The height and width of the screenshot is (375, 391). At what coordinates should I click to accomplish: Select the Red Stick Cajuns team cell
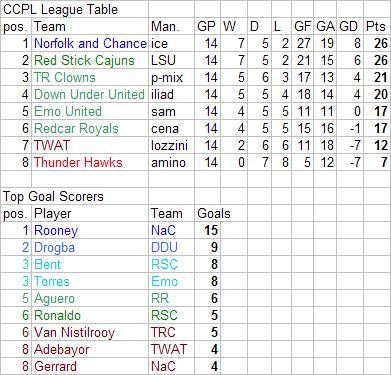[90, 60]
